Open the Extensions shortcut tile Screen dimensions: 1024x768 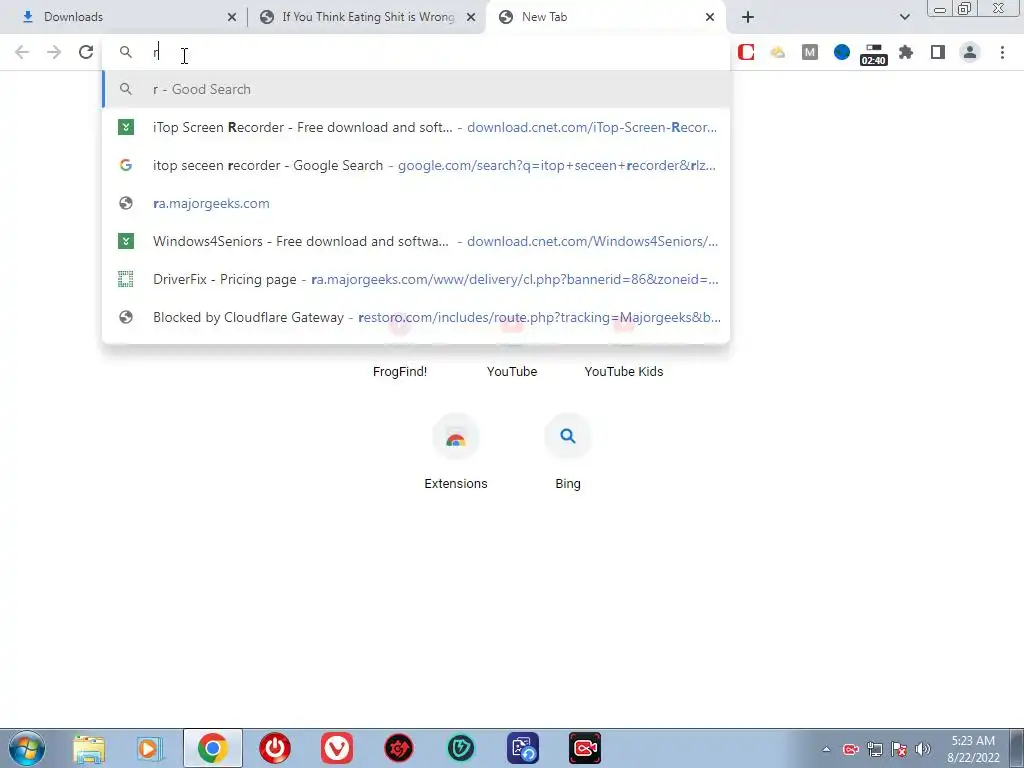[x=456, y=452]
